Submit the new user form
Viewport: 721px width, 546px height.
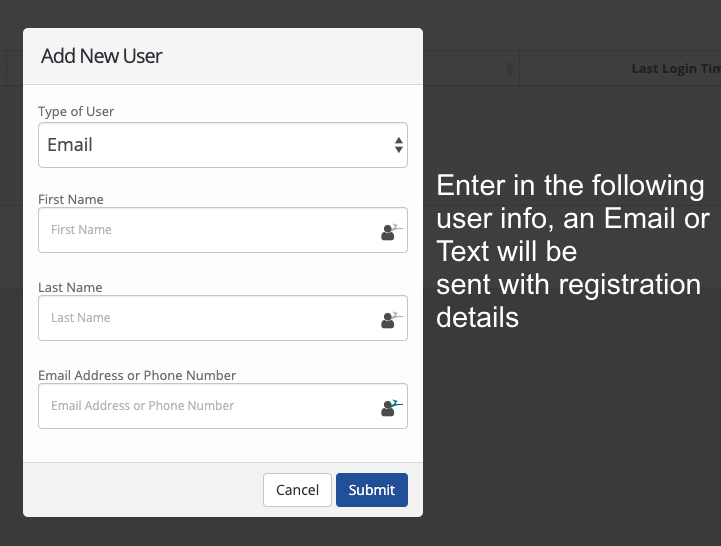[x=371, y=490]
